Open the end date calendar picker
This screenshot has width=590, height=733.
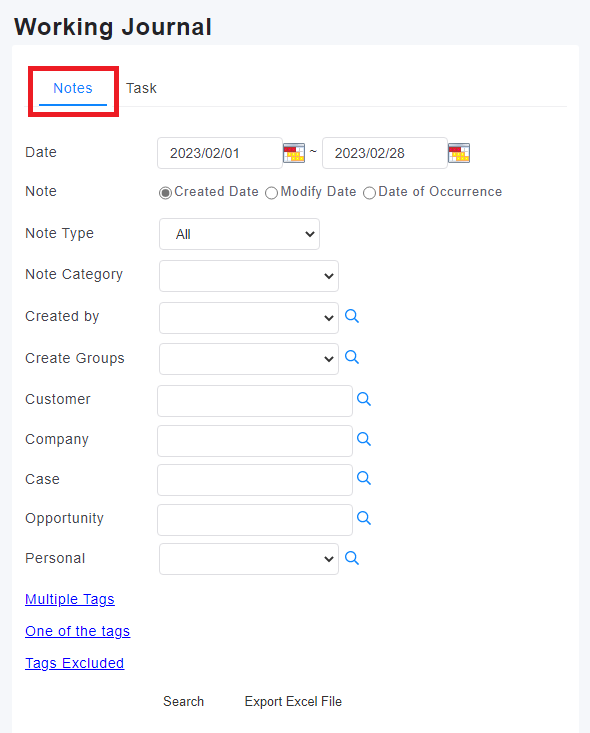coord(459,153)
